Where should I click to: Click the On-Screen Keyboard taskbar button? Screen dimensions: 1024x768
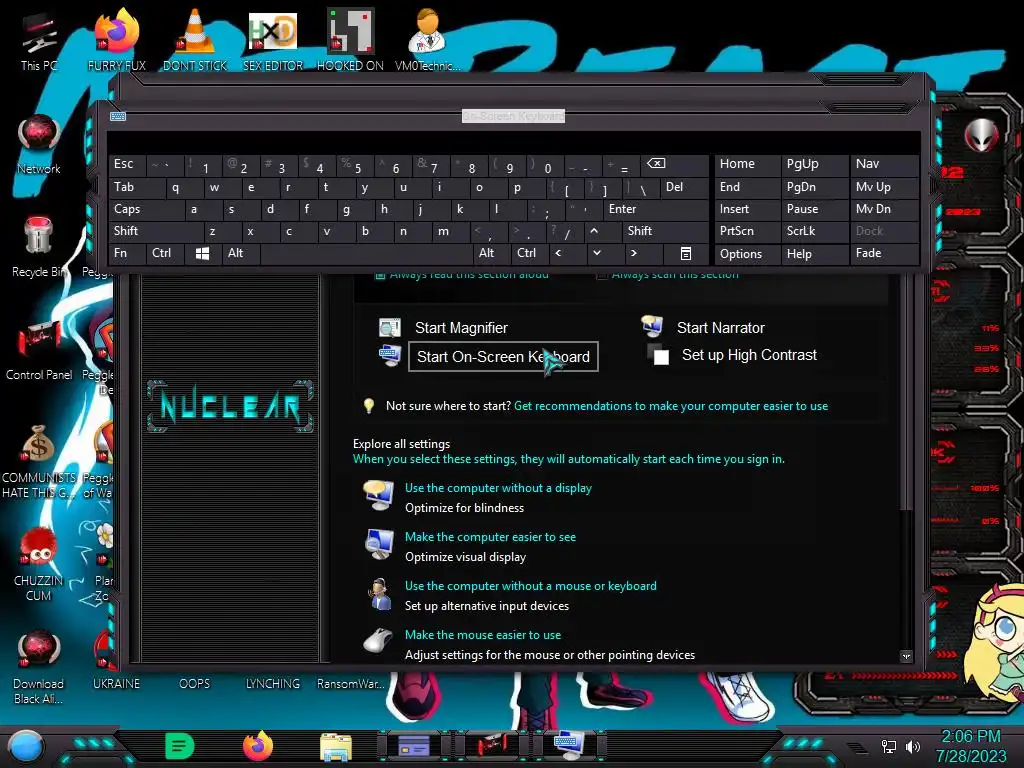(569, 745)
